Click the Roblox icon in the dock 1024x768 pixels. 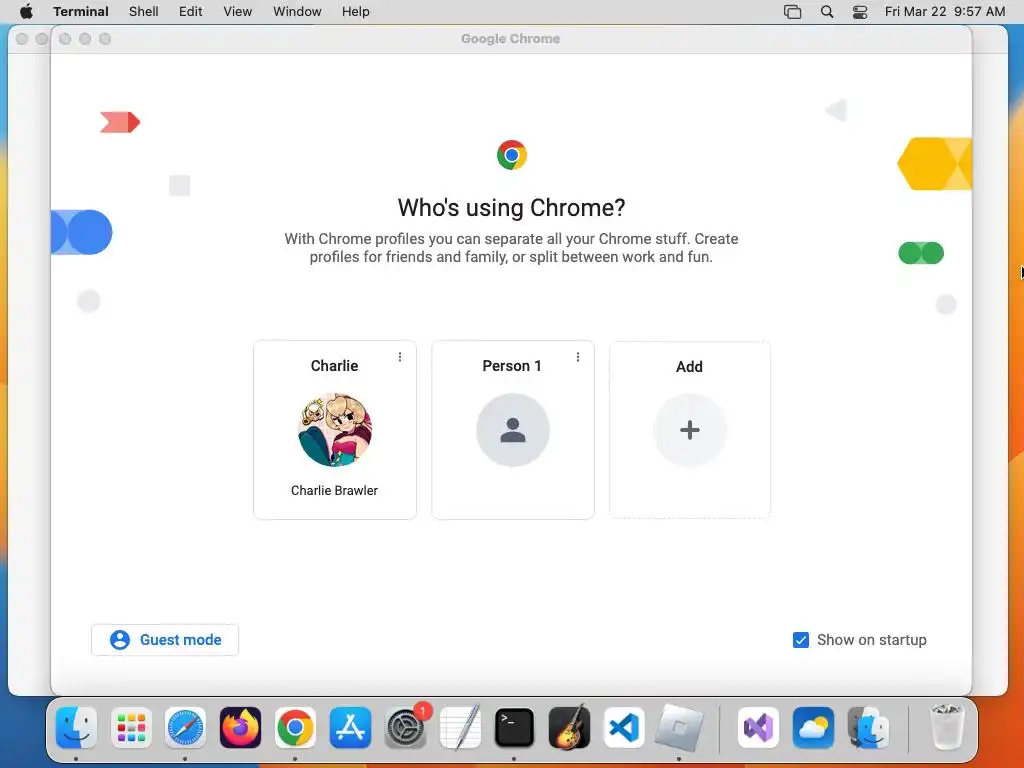point(679,728)
